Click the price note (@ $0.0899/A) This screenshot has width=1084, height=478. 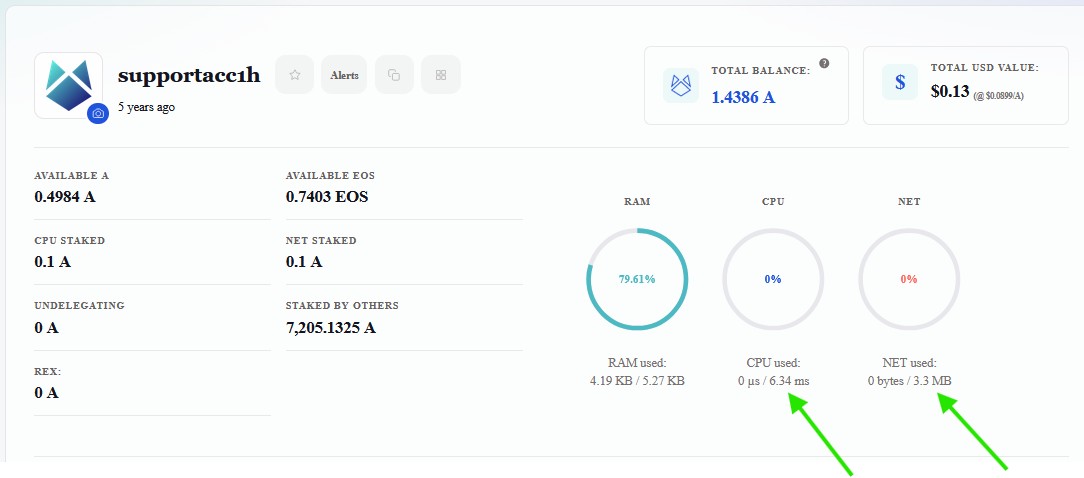[998, 95]
